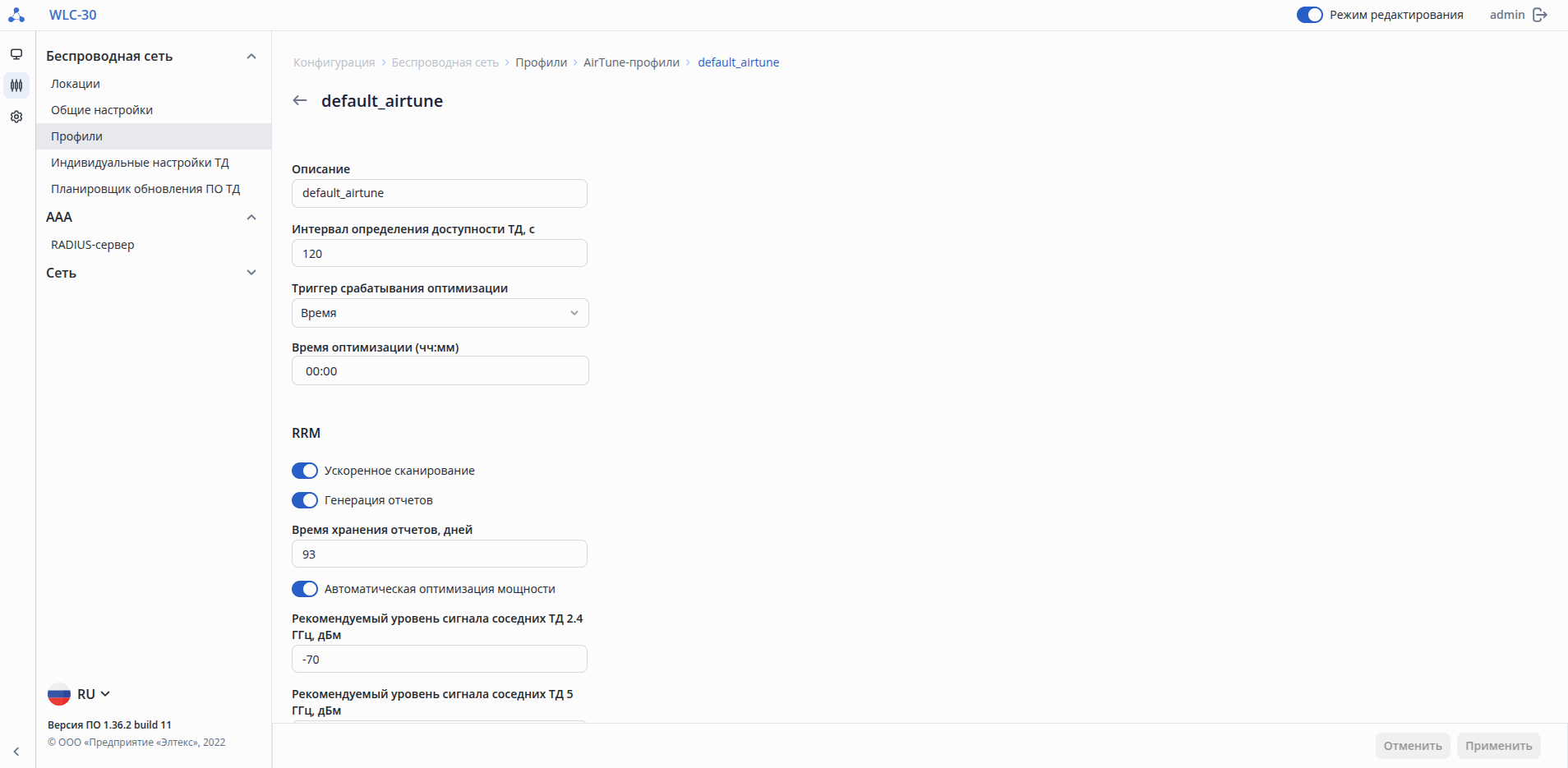The height and width of the screenshot is (768, 1568).
Task: Open the settings gear icon in the sidebar
Action: pos(16,117)
